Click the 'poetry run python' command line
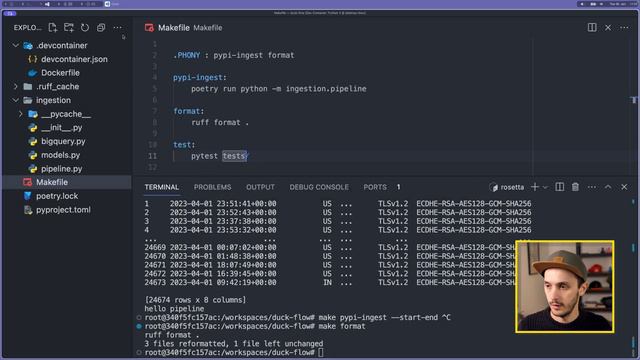This screenshot has height=360, width=640. [278, 89]
